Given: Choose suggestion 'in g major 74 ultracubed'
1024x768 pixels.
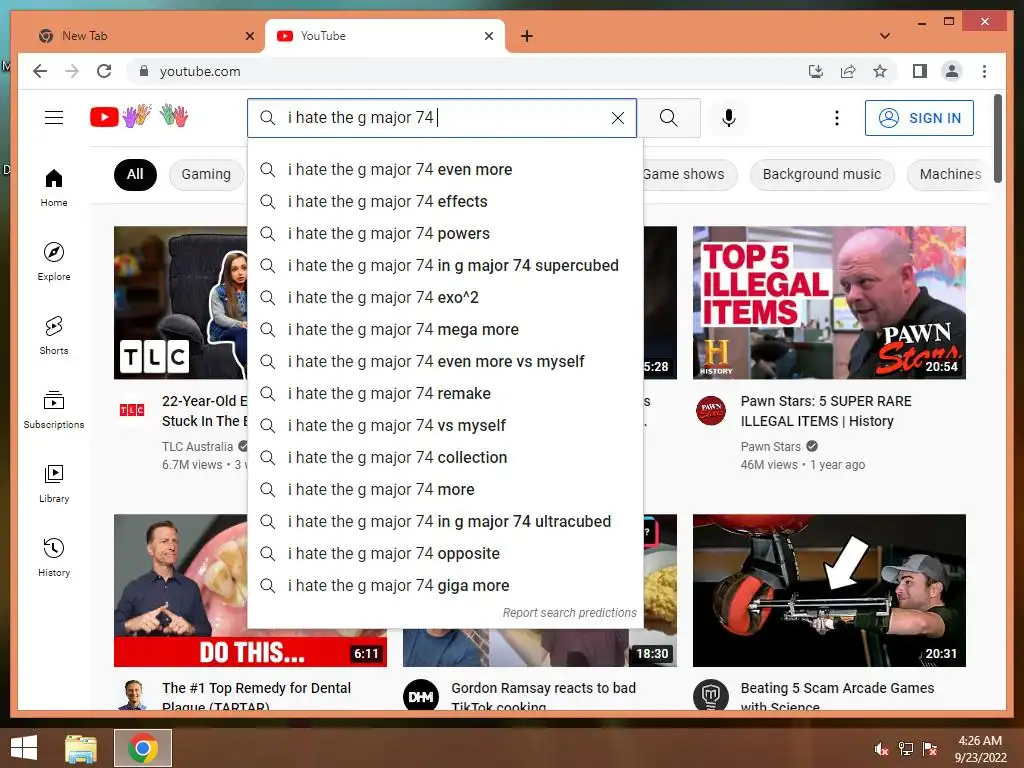Looking at the screenshot, I should [445, 522].
